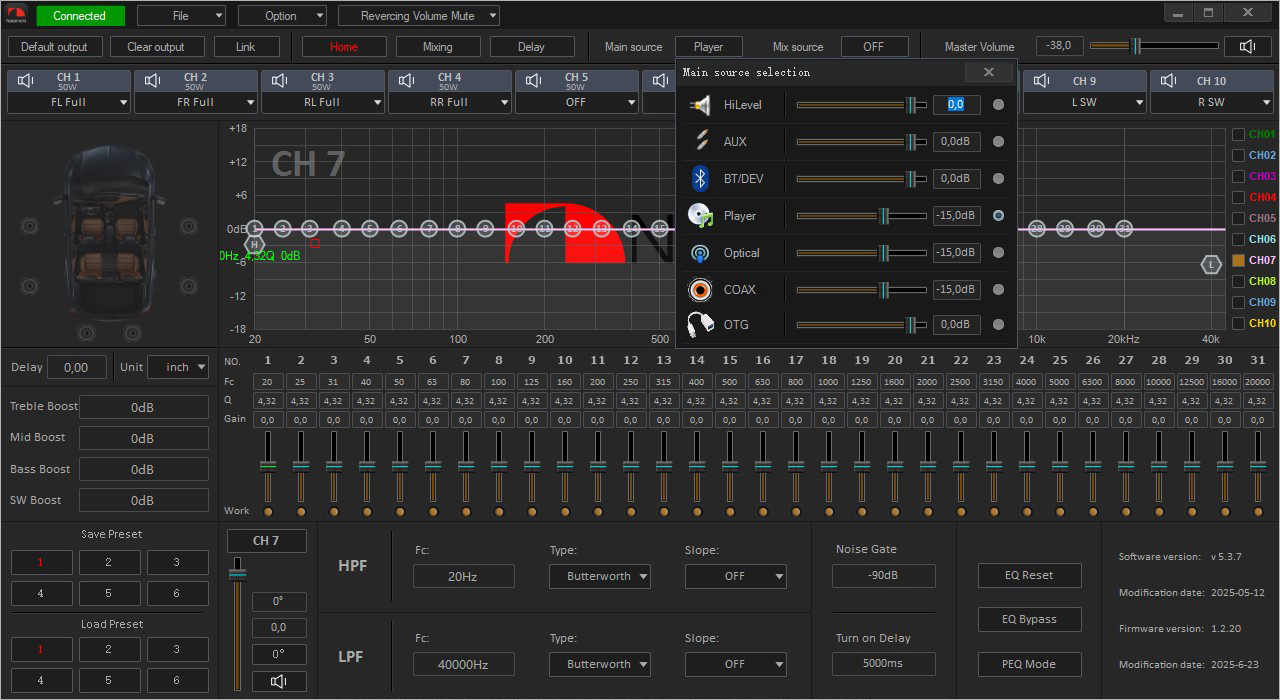Screen dimensions: 1280x700
Task: Expand the HPF Type Butterworth dropdown
Action: [x=599, y=576]
